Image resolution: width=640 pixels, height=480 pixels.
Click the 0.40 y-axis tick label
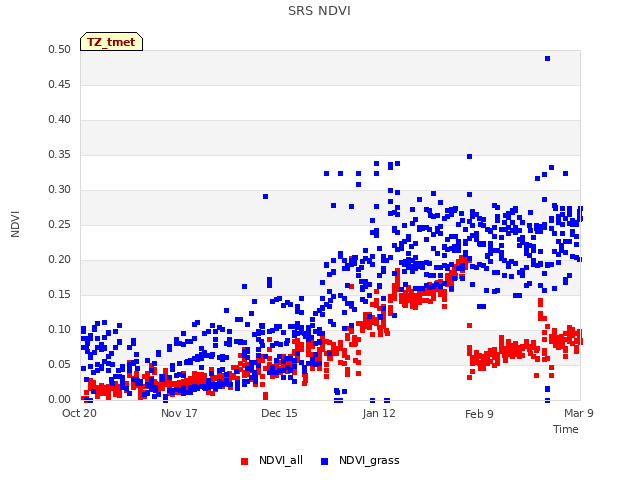[x=59, y=120]
